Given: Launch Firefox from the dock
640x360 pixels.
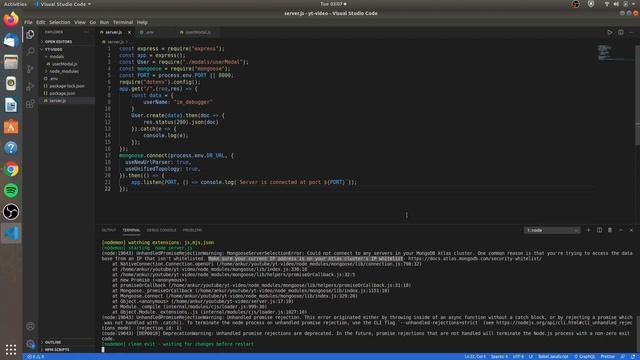Looking at the screenshot, I should (11, 19).
